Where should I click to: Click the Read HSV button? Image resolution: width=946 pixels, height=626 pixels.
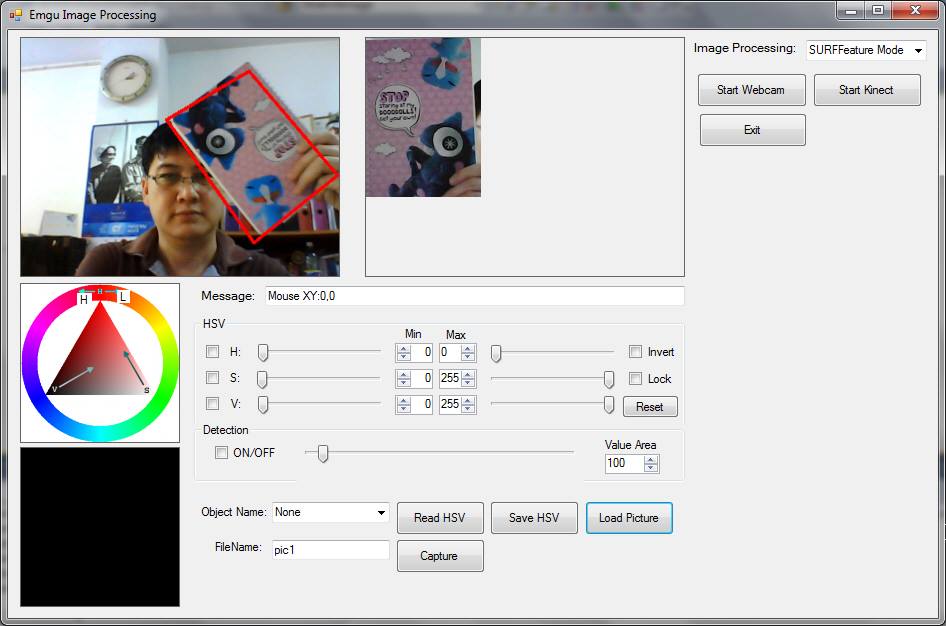[440, 518]
